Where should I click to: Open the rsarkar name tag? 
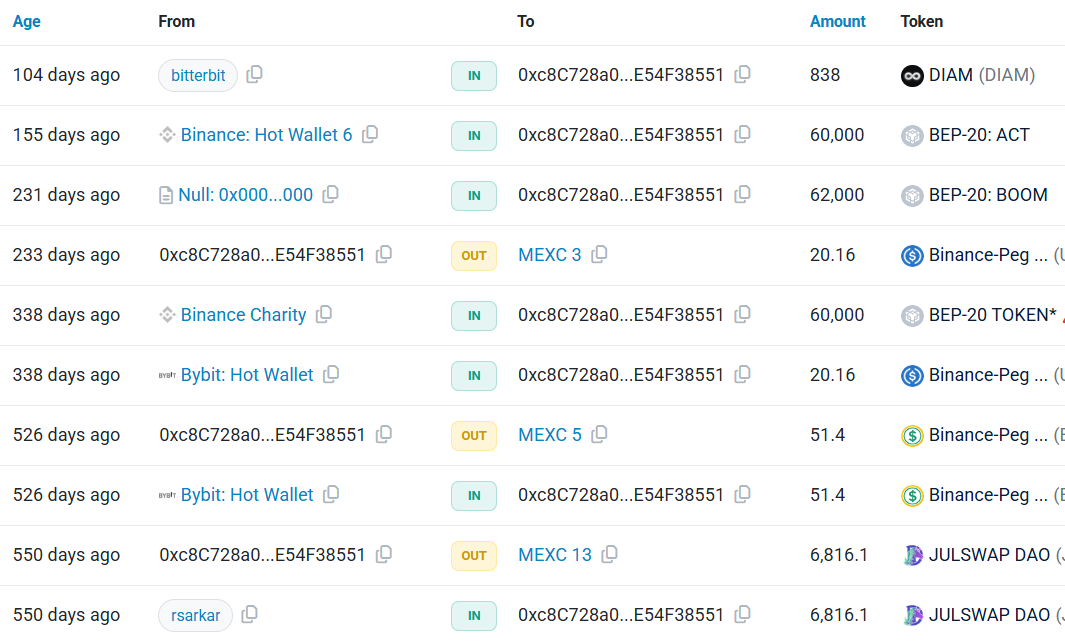(x=196, y=615)
